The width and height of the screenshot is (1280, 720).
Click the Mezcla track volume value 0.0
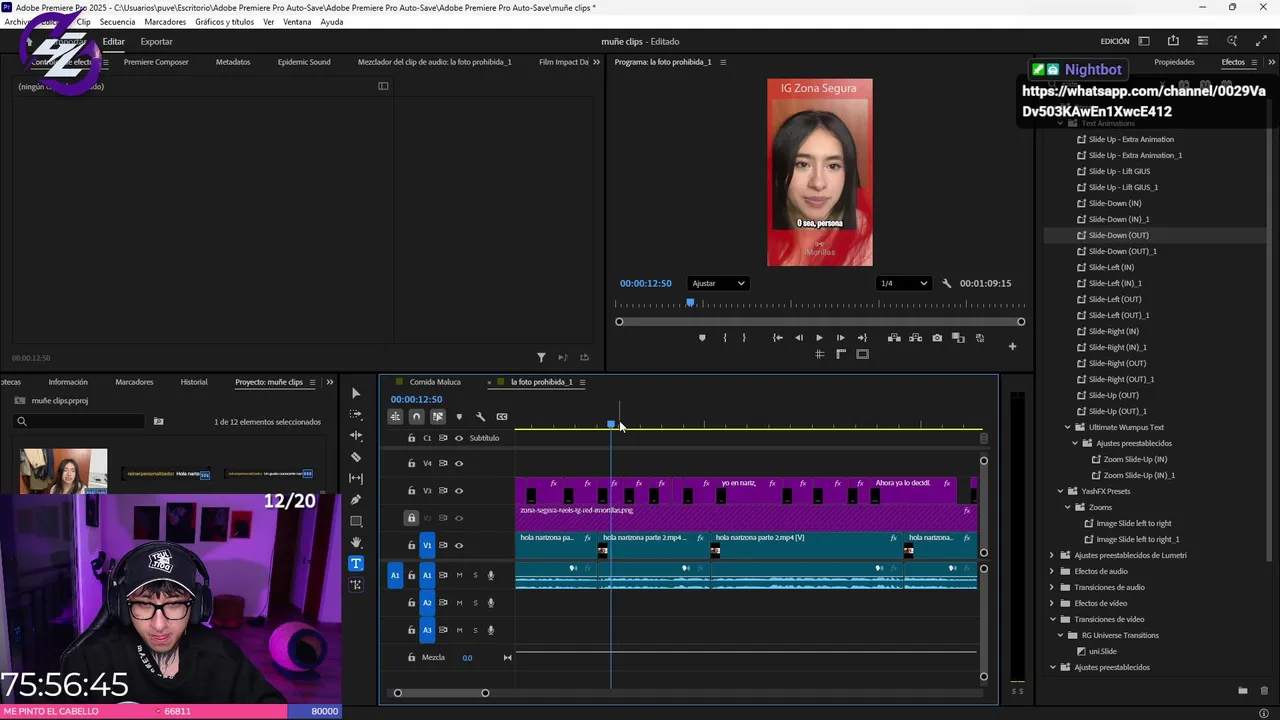(467, 658)
